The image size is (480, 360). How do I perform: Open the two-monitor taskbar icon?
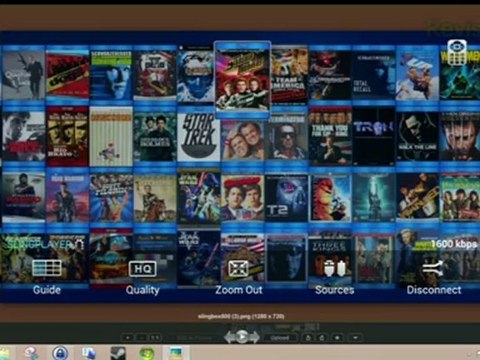pos(88,353)
